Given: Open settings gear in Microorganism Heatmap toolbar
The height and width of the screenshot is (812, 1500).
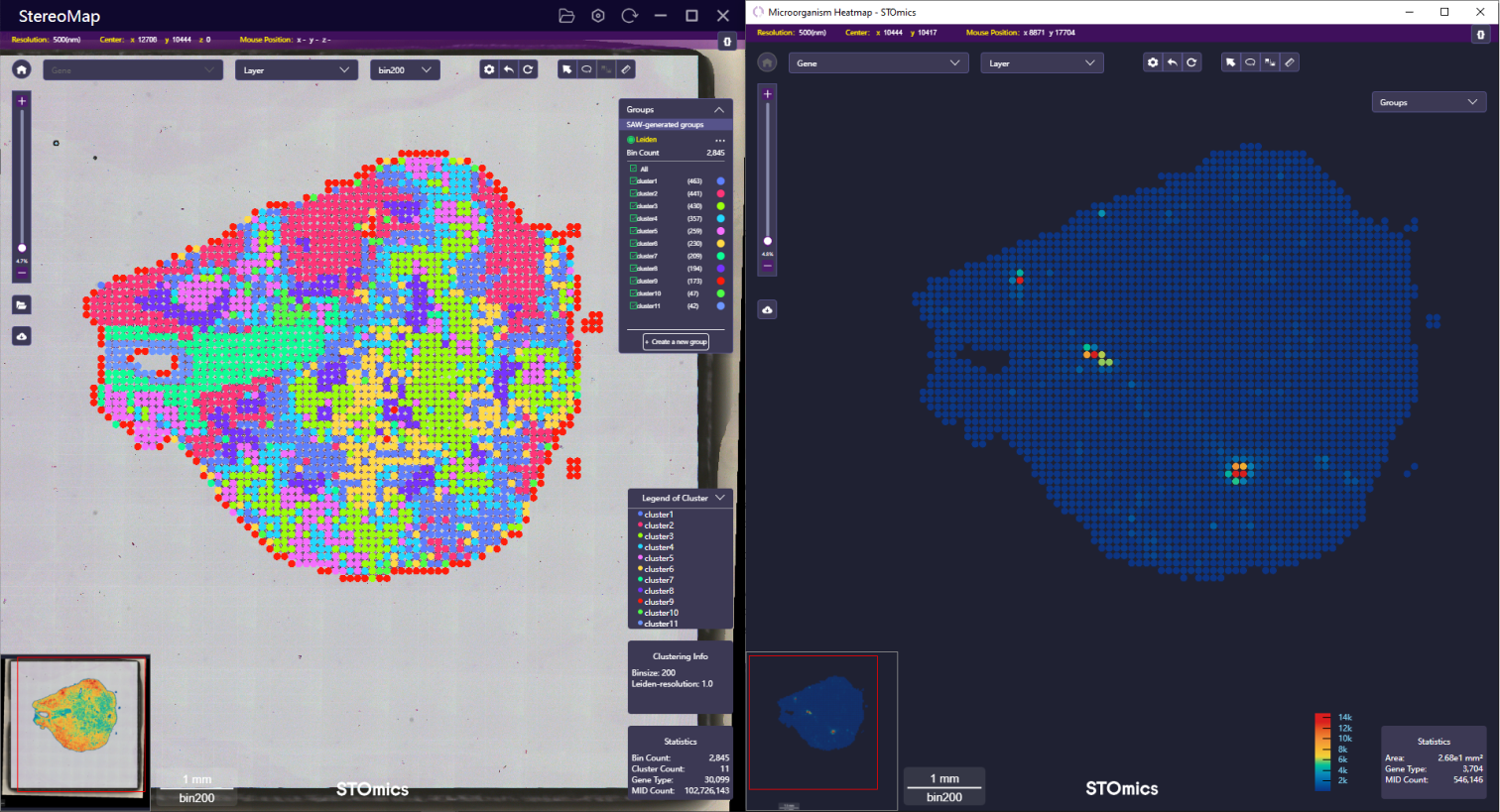Looking at the screenshot, I should click(1153, 62).
